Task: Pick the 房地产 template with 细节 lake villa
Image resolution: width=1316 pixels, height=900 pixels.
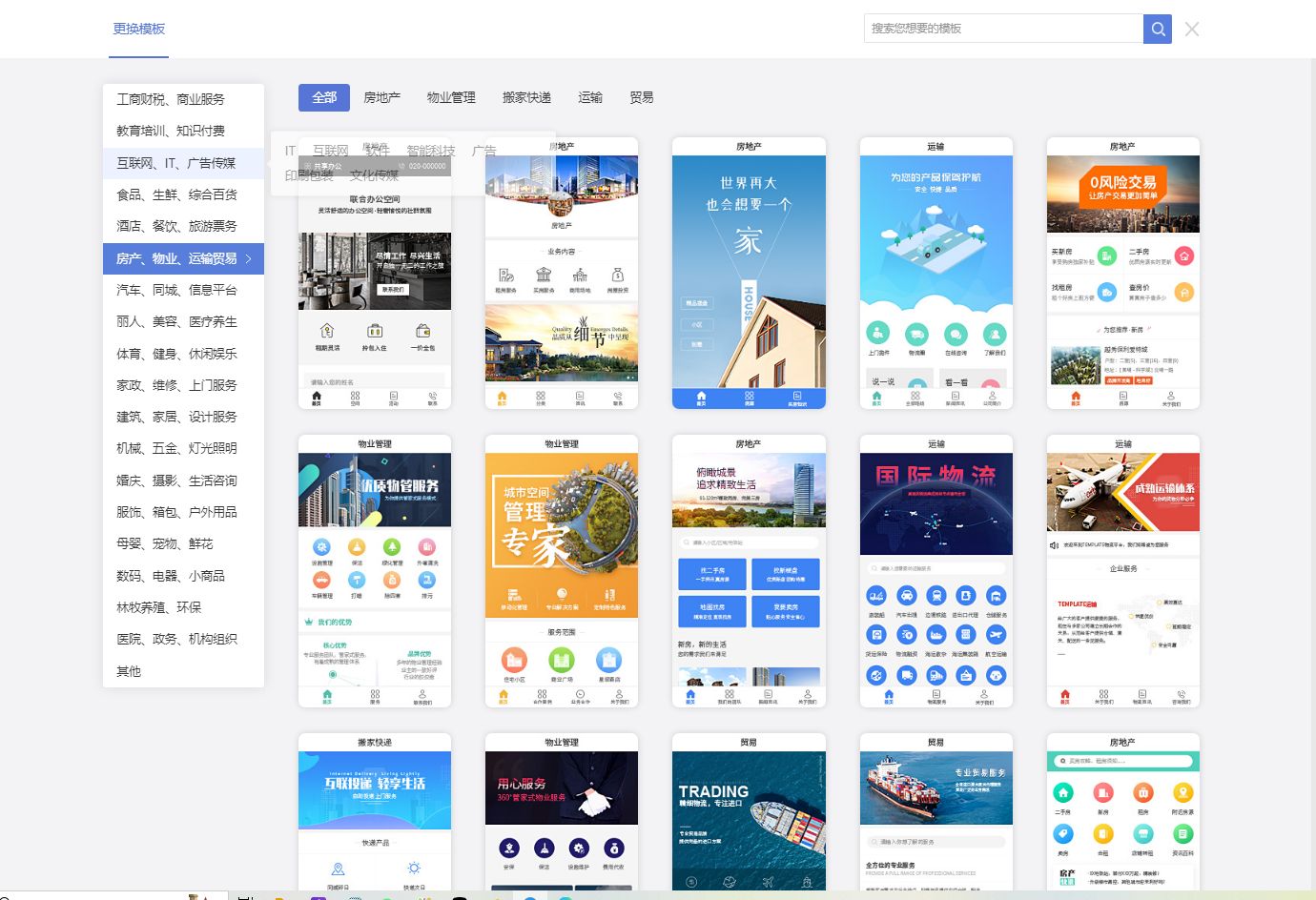Action: tap(562, 274)
